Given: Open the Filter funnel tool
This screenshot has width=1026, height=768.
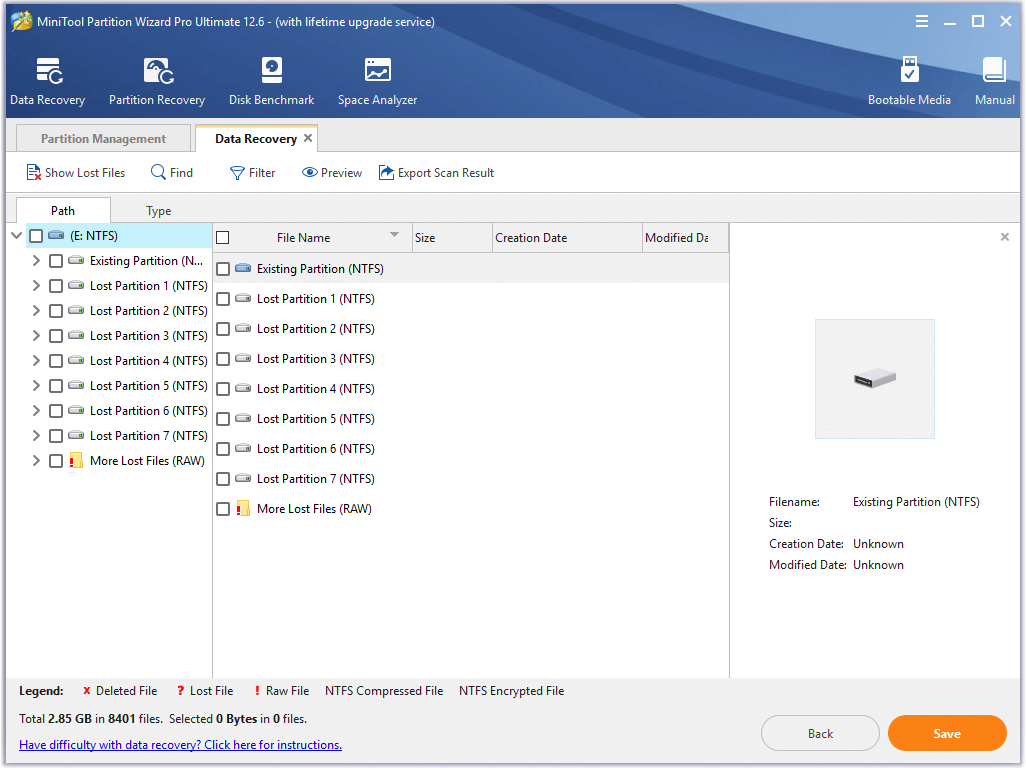Looking at the screenshot, I should (x=253, y=173).
